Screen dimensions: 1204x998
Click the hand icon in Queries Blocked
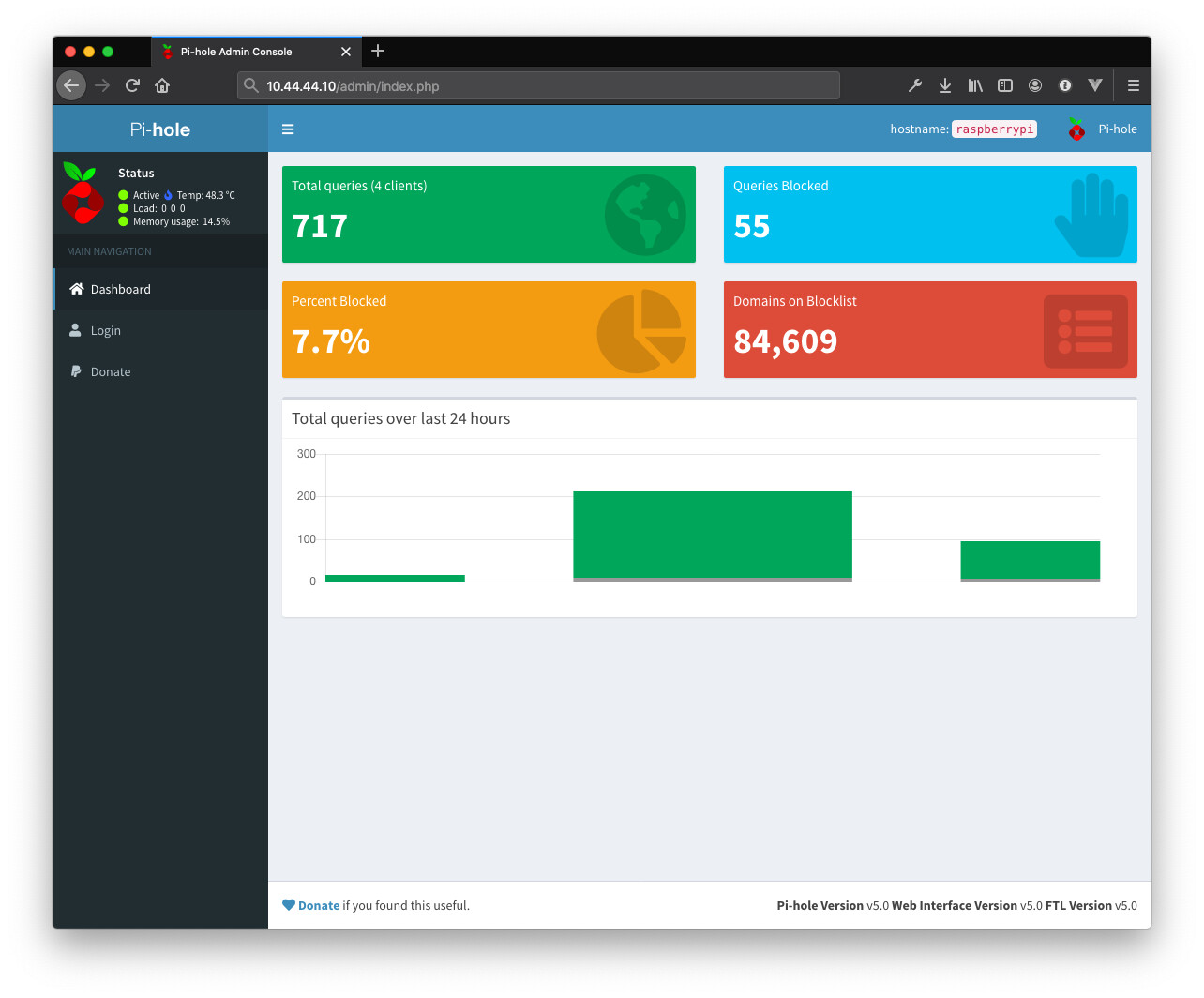(x=1091, y=215)
